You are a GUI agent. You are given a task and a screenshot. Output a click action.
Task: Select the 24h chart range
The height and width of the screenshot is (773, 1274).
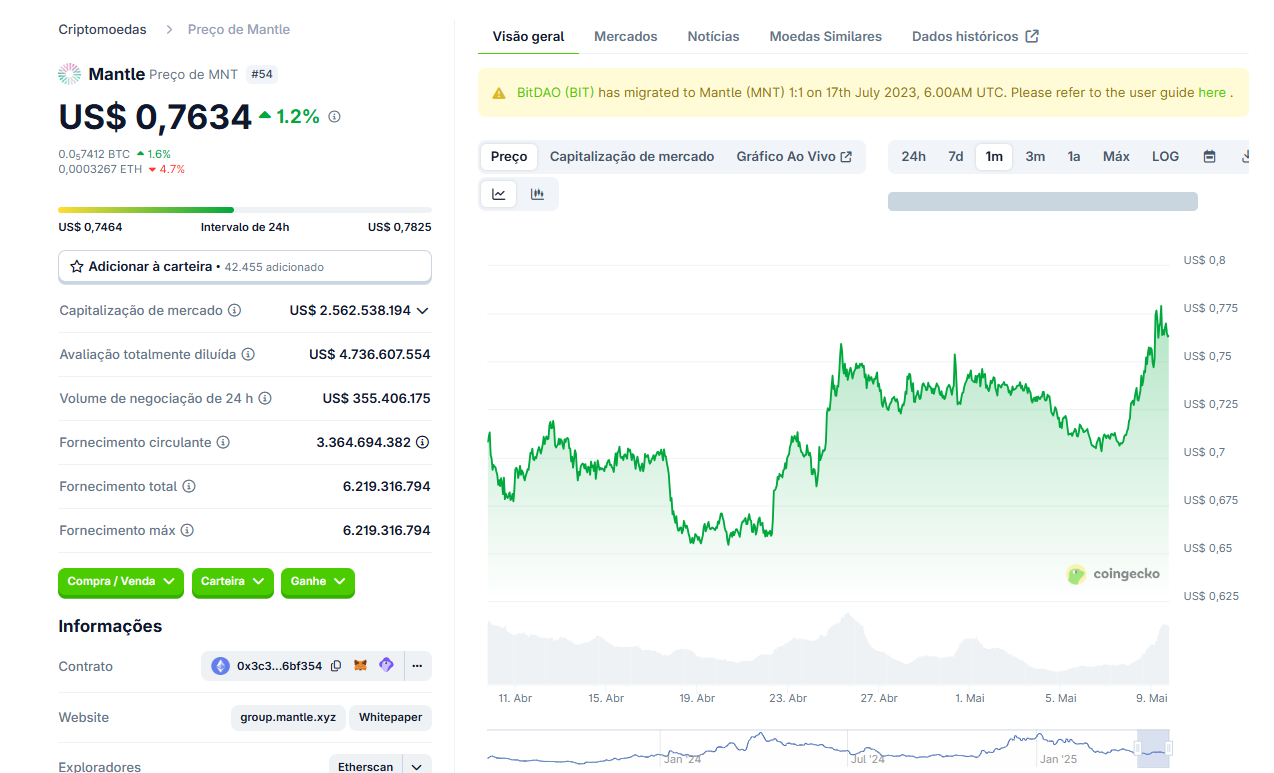click(913, 157)
